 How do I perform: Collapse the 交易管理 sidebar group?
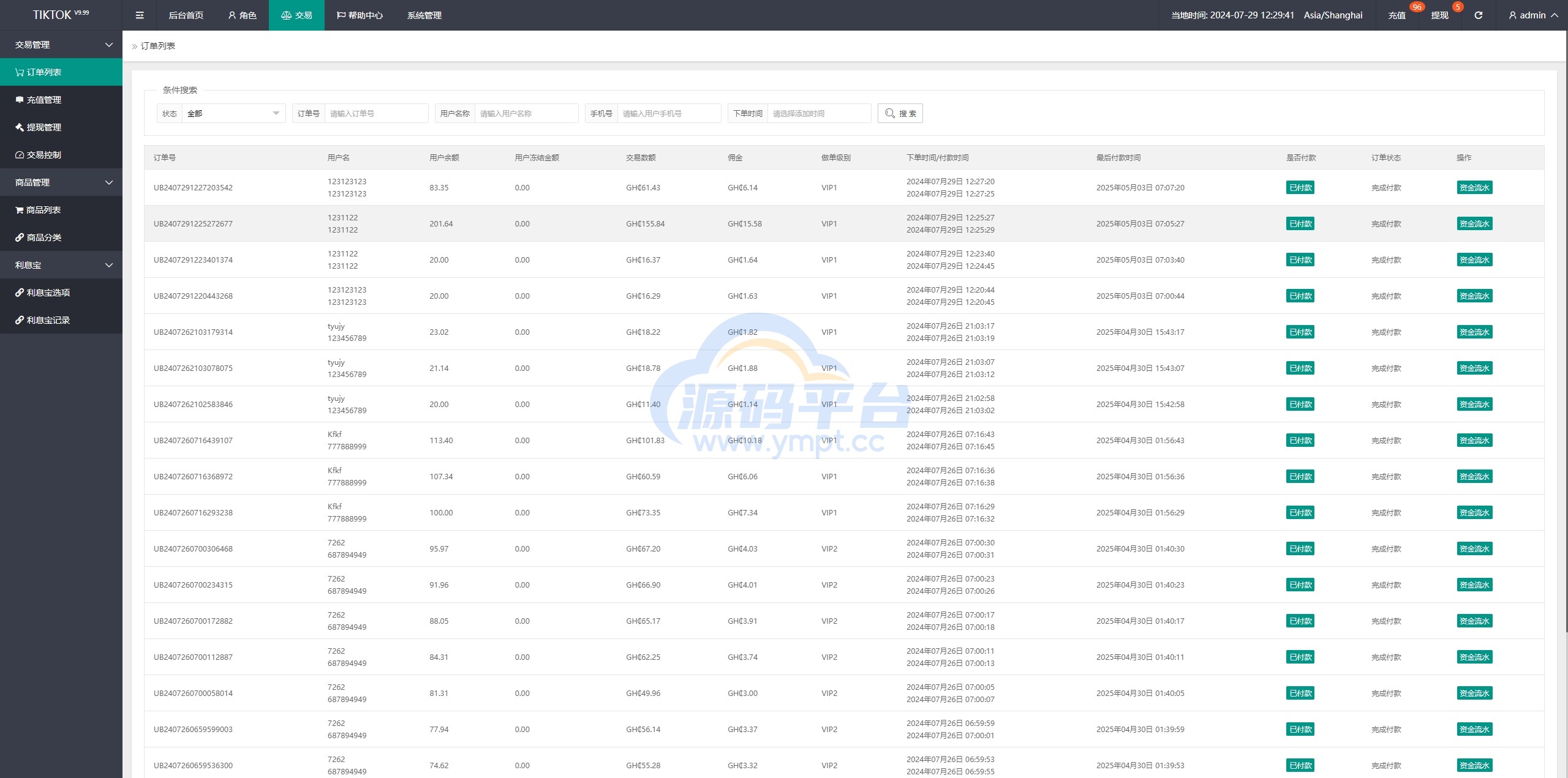pos(61,45)
